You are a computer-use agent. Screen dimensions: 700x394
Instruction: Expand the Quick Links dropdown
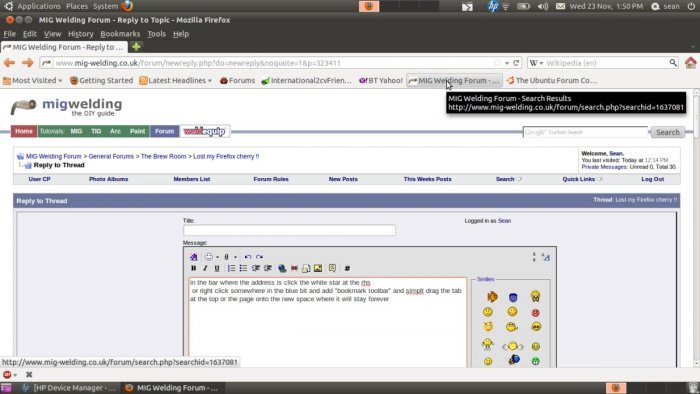(x=600, y=179)
